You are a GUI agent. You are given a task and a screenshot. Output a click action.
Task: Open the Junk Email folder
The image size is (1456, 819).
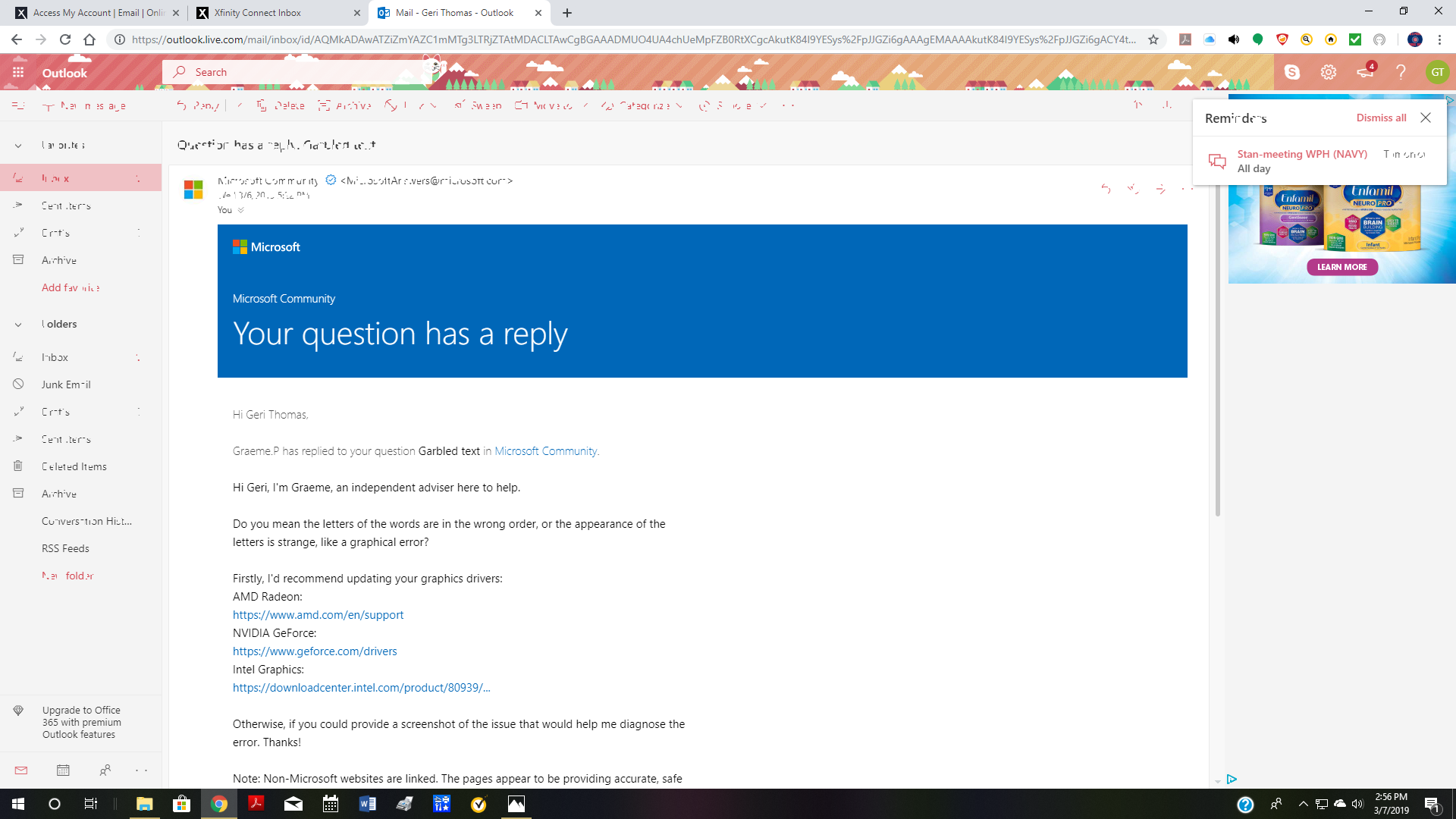click(x=80, y=384)
